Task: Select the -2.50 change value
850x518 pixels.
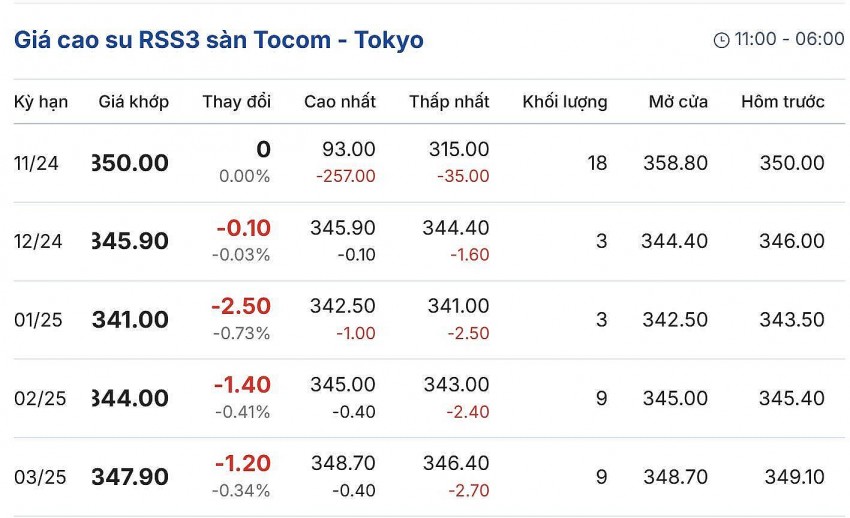Action: pyautogui.click(x=241, y=306)
